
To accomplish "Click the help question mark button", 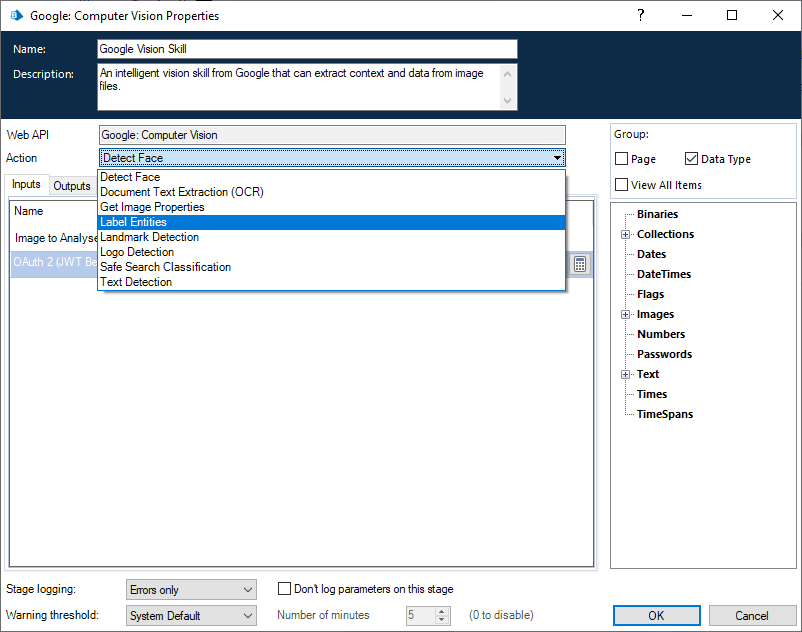I will click(x=640, y=15).
